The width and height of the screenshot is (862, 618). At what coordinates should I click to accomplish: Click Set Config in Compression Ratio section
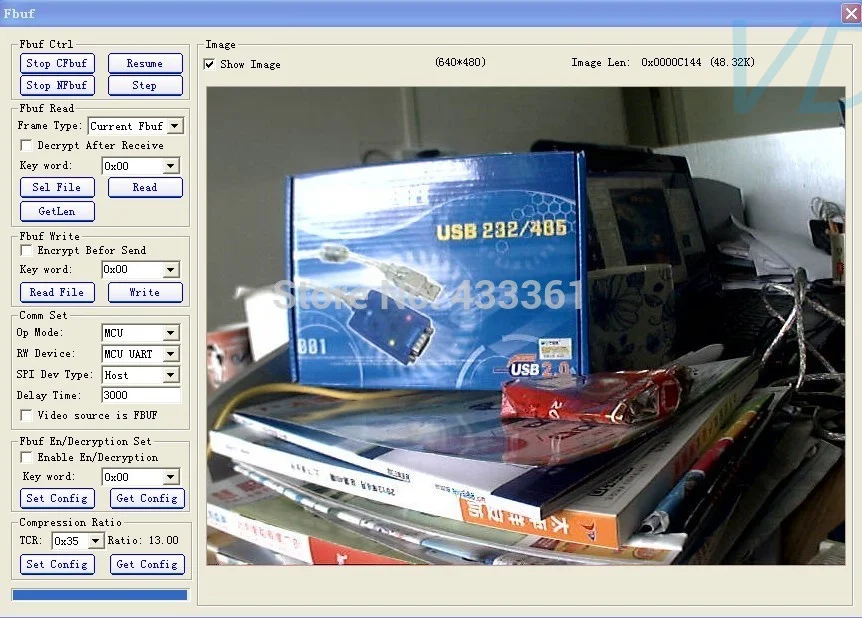point(57,564)
